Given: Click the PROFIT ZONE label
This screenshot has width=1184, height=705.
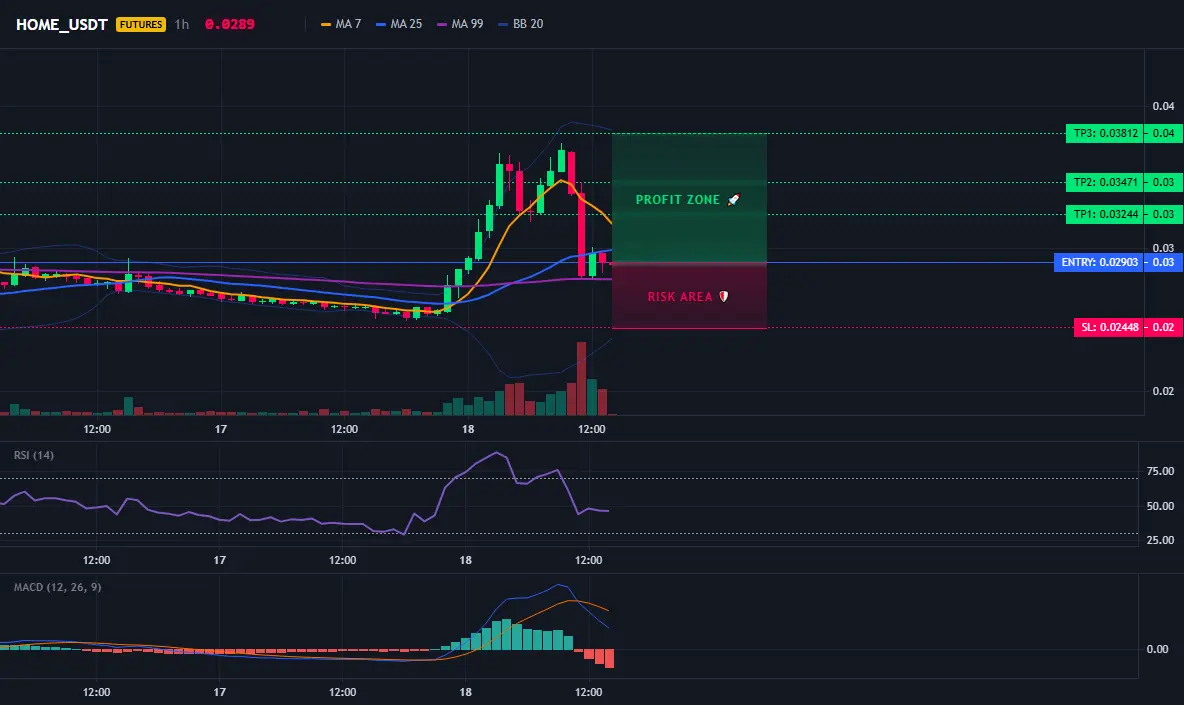Looking at the screenshot, I should coord(677,200).
